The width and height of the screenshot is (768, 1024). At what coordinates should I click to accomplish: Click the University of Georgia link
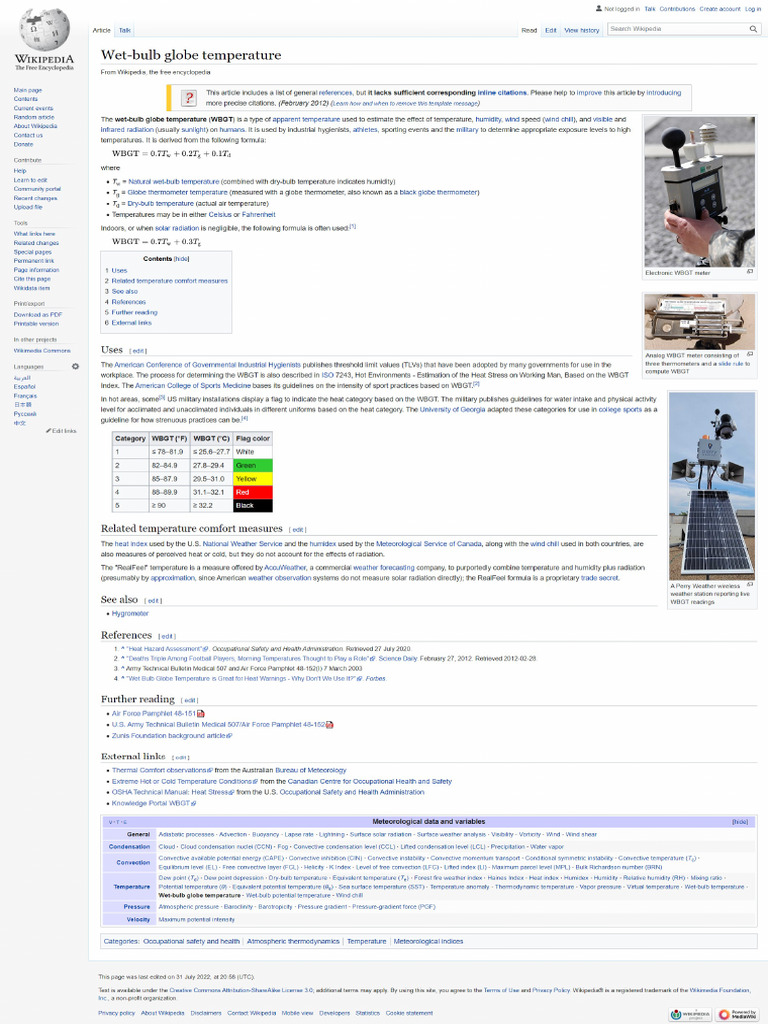click(x=452, y=409)
